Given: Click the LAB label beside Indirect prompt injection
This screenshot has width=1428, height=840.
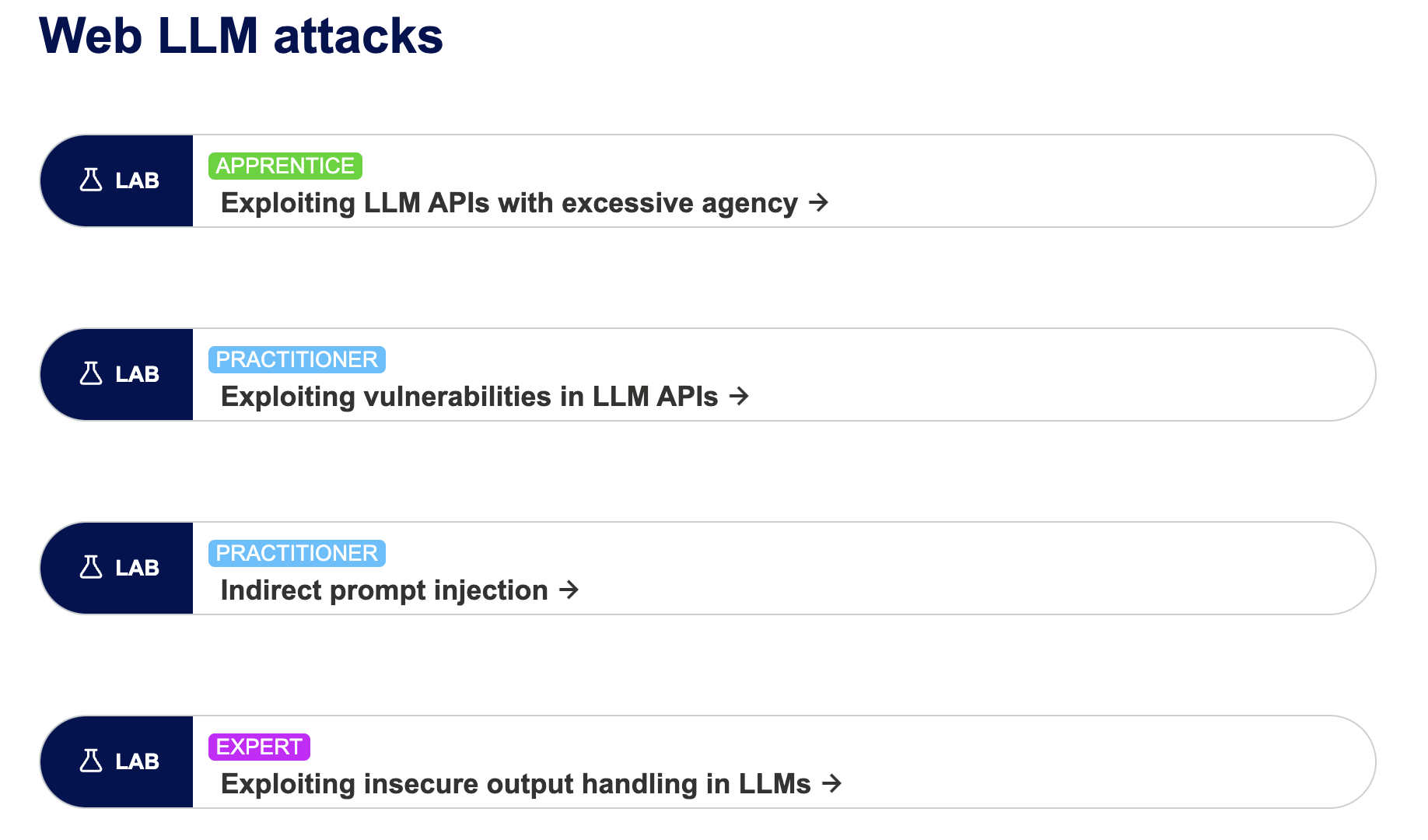Looking at the screenshot, I should click(137, 569).
